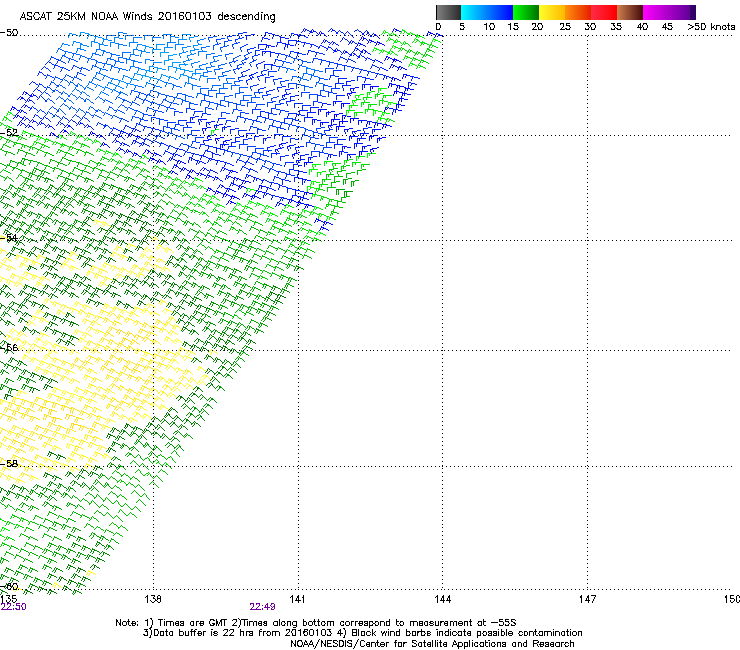The width and height of the screenshot is (740, 650).
Task: Click the latitude label '-52'
Action: click(x=9, y=133)
